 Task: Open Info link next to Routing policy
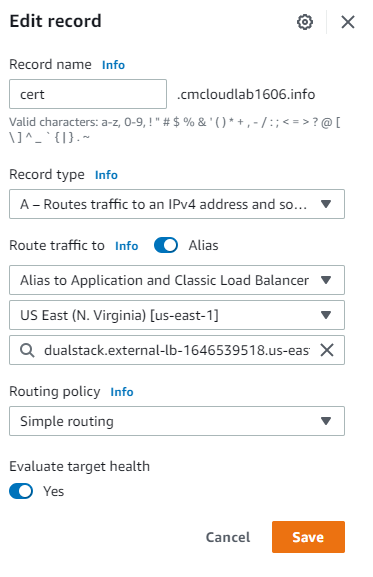(x=122, y=392)
